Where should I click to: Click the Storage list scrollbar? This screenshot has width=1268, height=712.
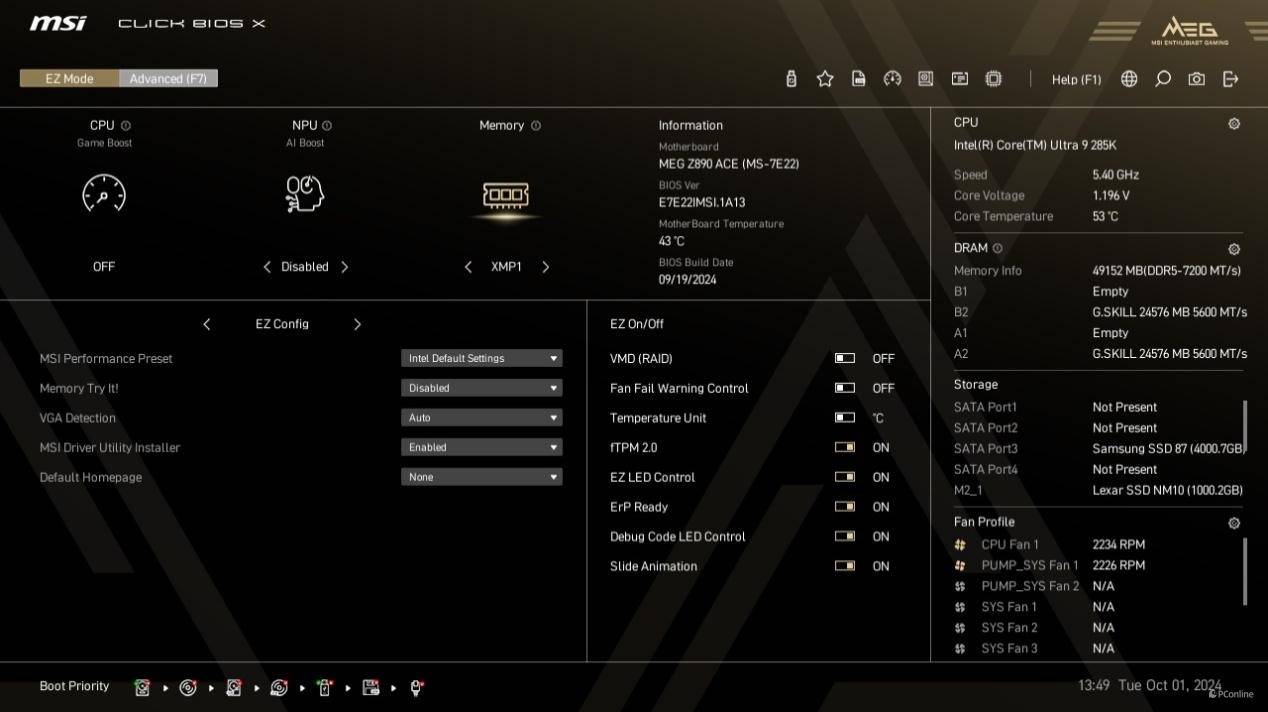(x=1245, y=428)
